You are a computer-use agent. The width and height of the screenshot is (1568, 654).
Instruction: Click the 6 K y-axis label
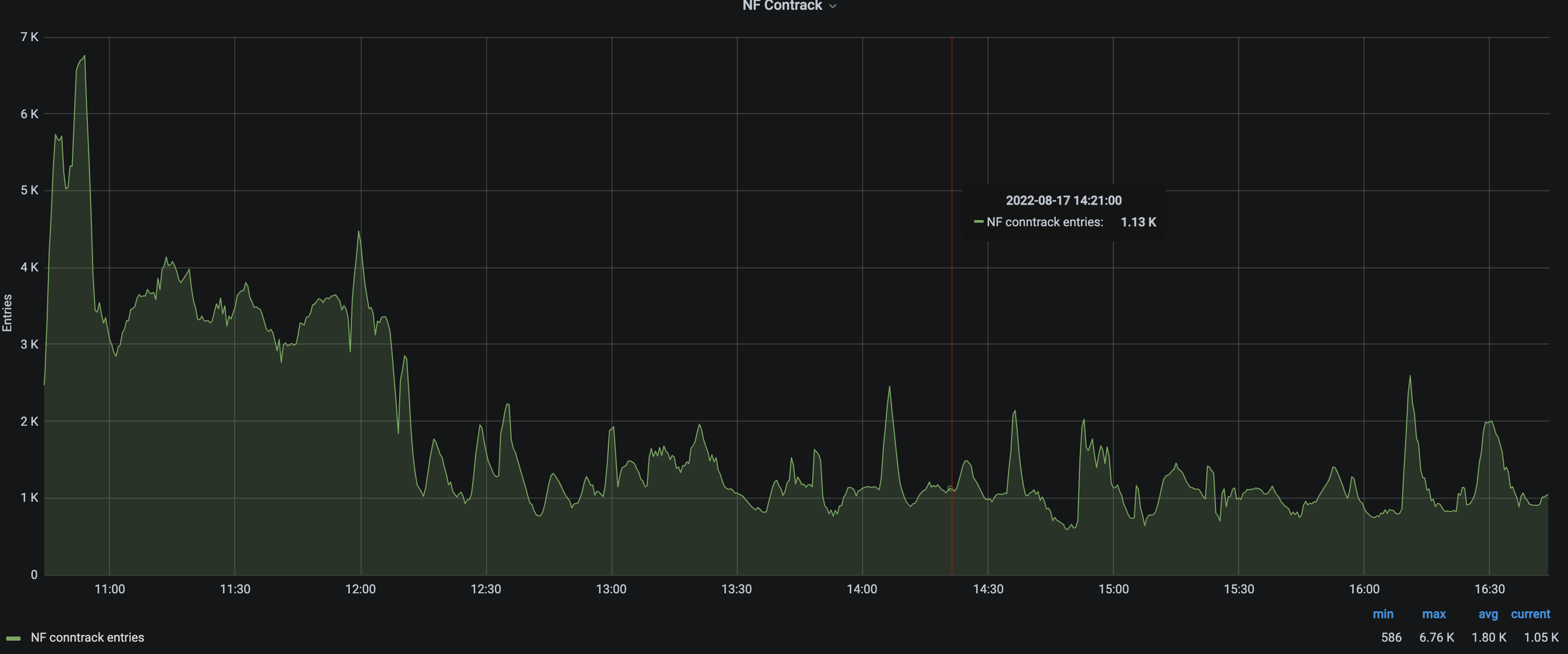coord(29,114)
